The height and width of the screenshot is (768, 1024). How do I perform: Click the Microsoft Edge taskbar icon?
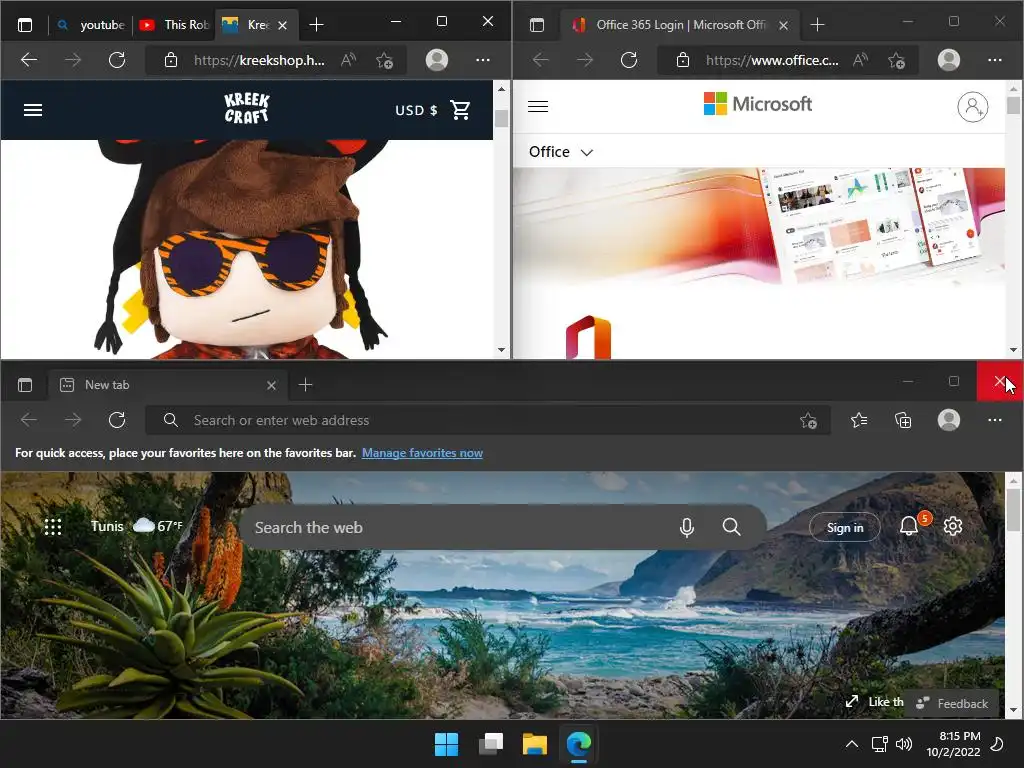pos(579,744)
